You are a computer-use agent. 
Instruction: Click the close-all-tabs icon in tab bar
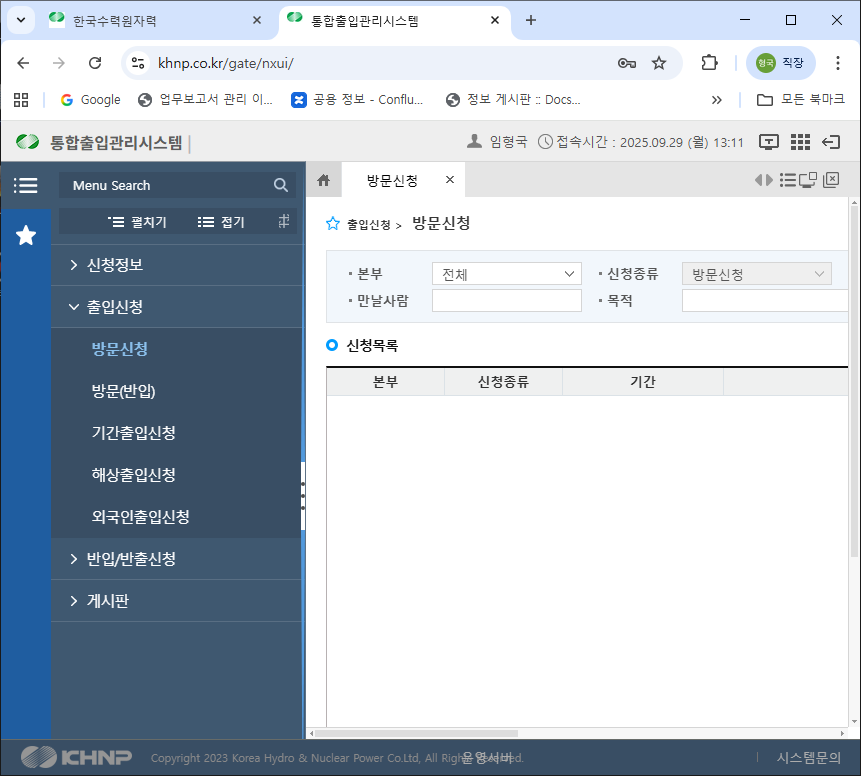[x=831, y=180]
